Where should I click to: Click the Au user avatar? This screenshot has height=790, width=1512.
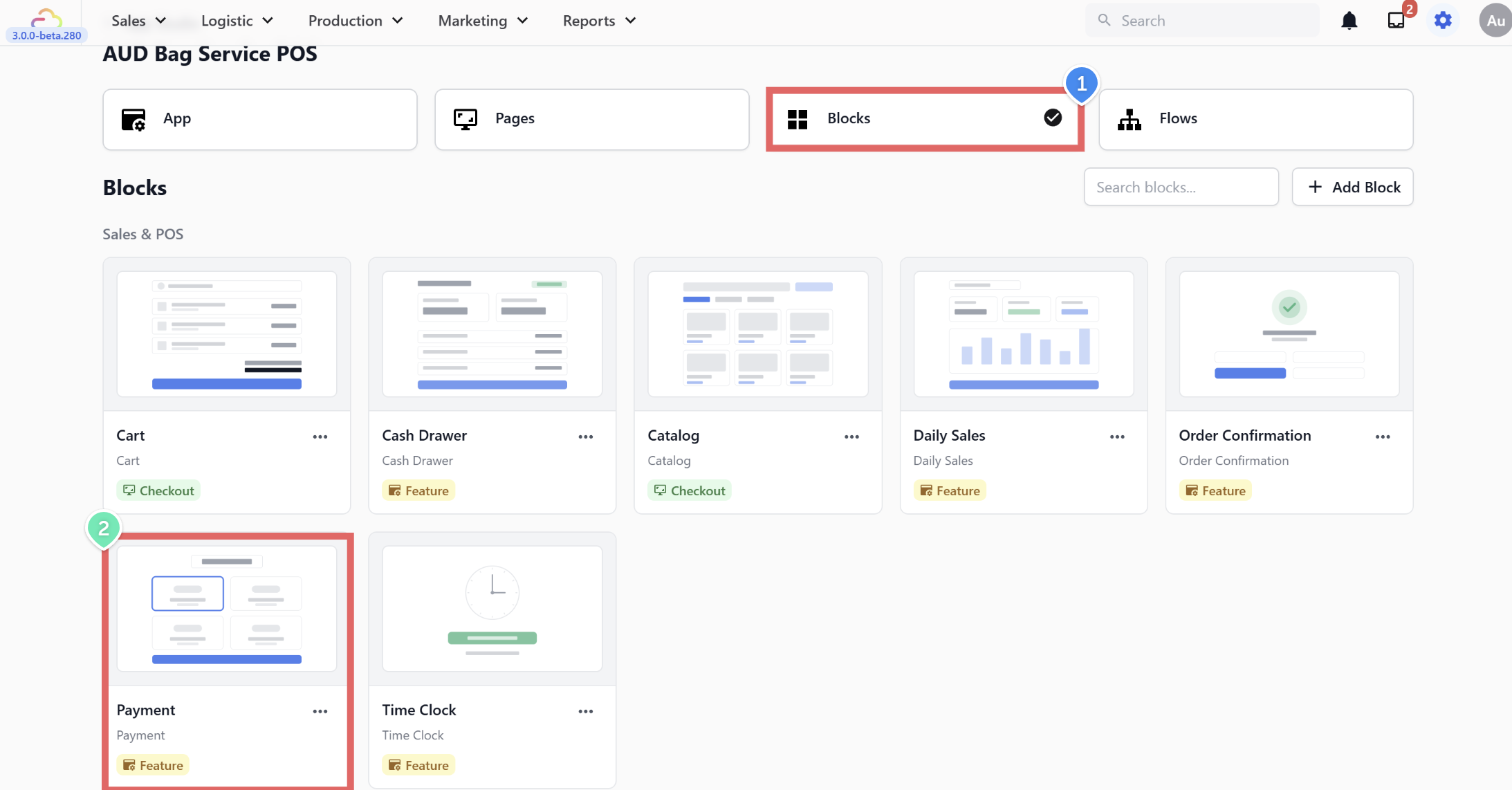(x=1495, y=21)
